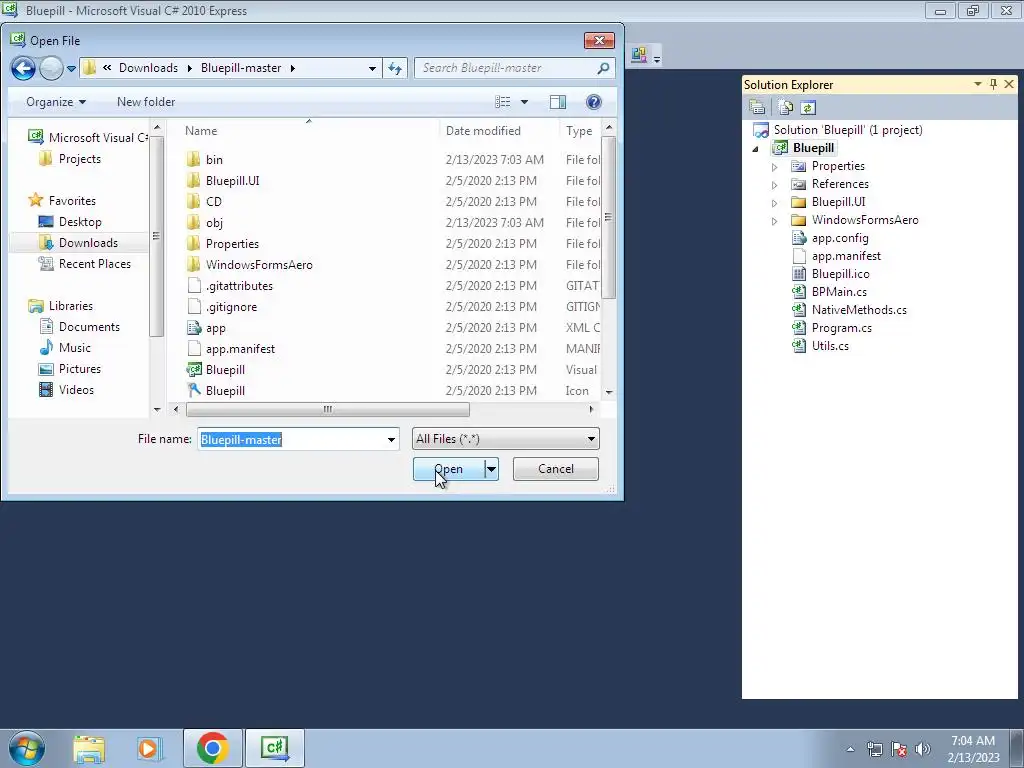1024x768 pixels.
Task: Select the WindowsFormsAero folder in file list
Action: coord(249,264)
